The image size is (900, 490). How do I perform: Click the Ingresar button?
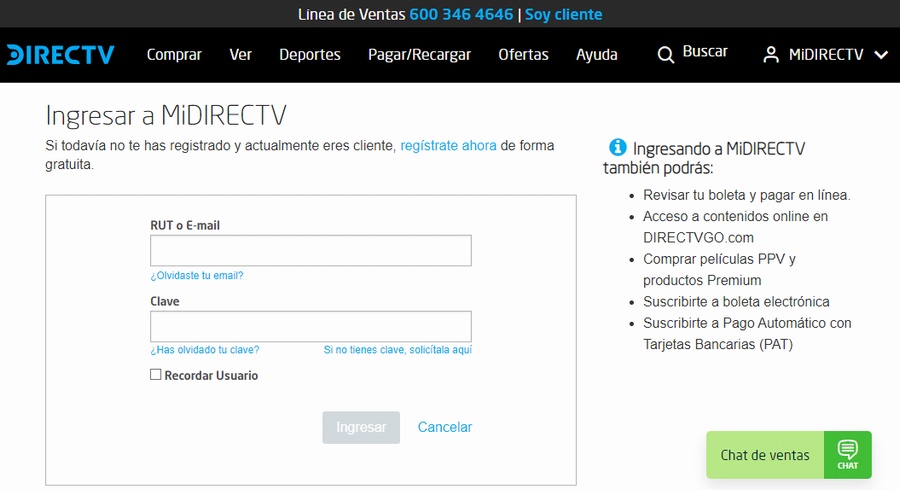361,427
